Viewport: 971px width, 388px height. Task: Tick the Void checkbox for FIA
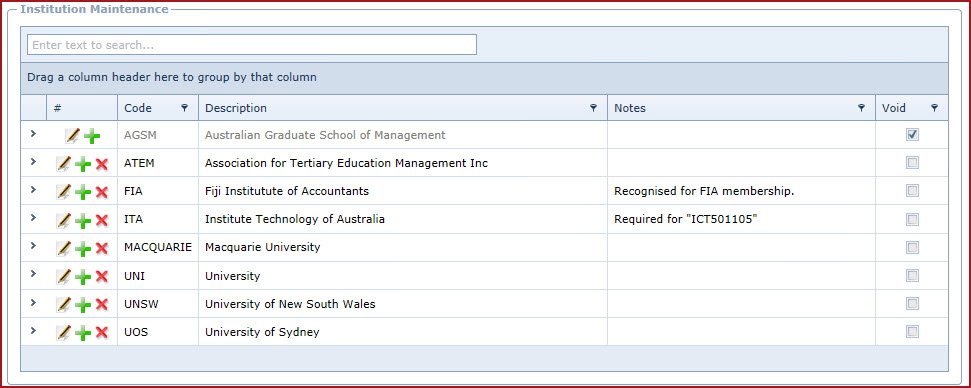pyautogui.click(x=912, y=191)
